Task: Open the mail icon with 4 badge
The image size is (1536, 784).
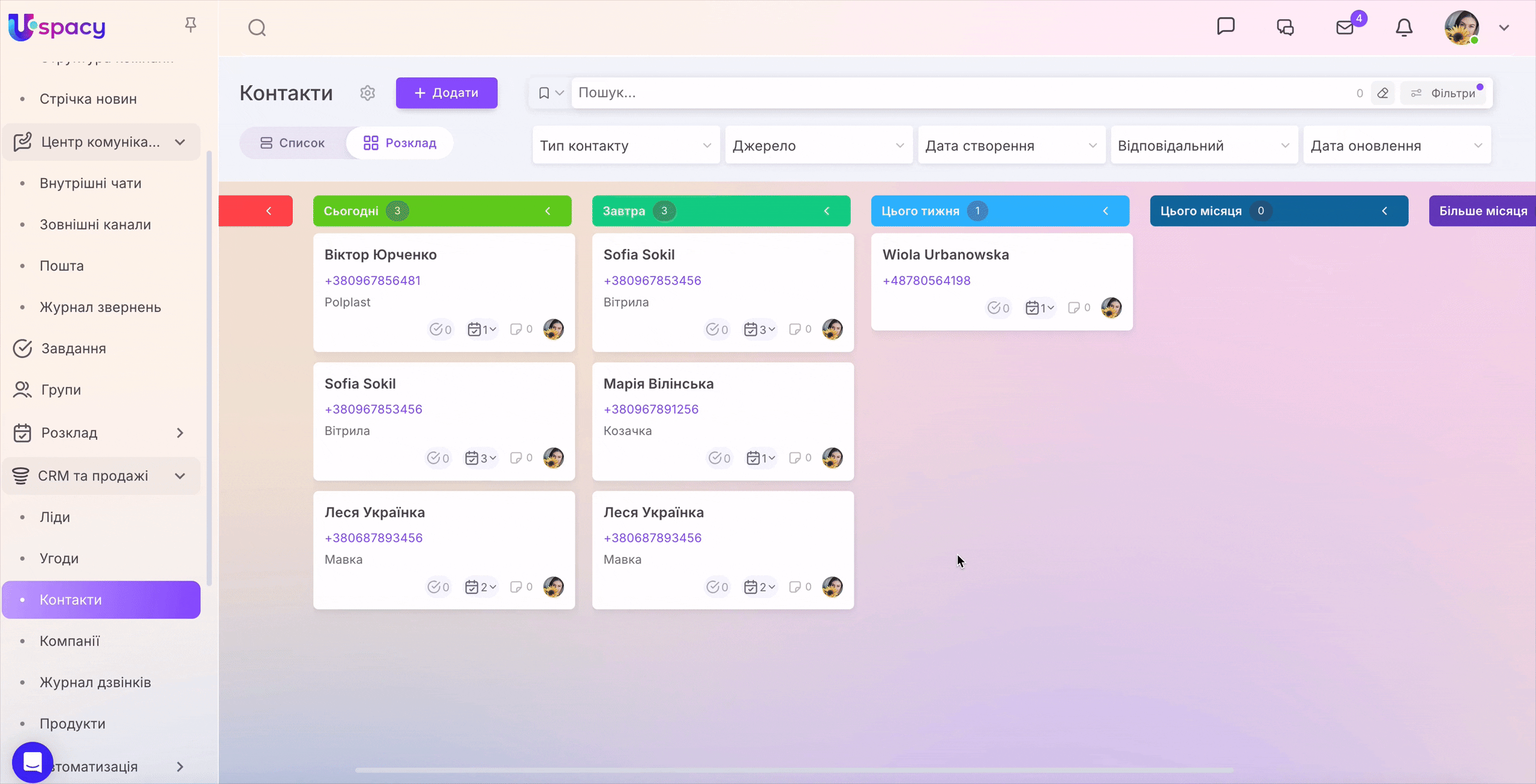Action: pos(1345,28)
